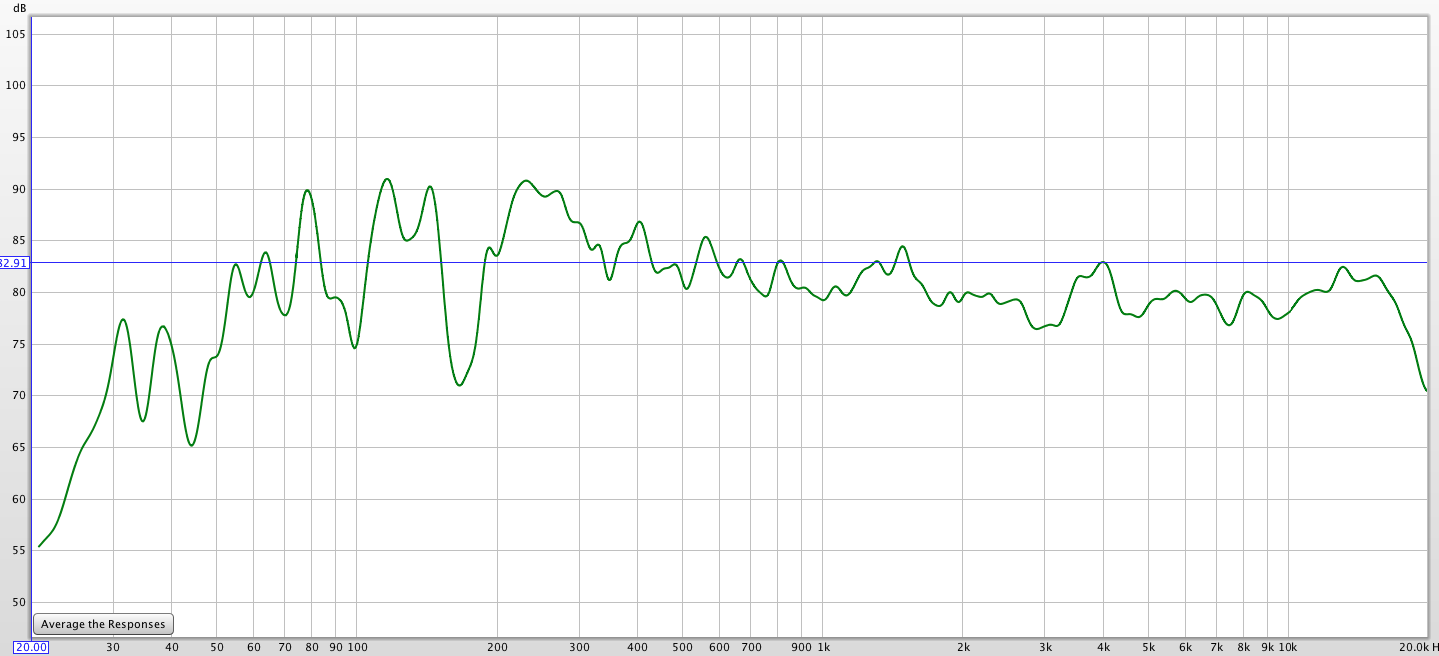Image resolution: width=1439 pixels, height=656 pixels.
Task: Click the 1k label on the frequency axis
Action: click(x=823, y=647)
